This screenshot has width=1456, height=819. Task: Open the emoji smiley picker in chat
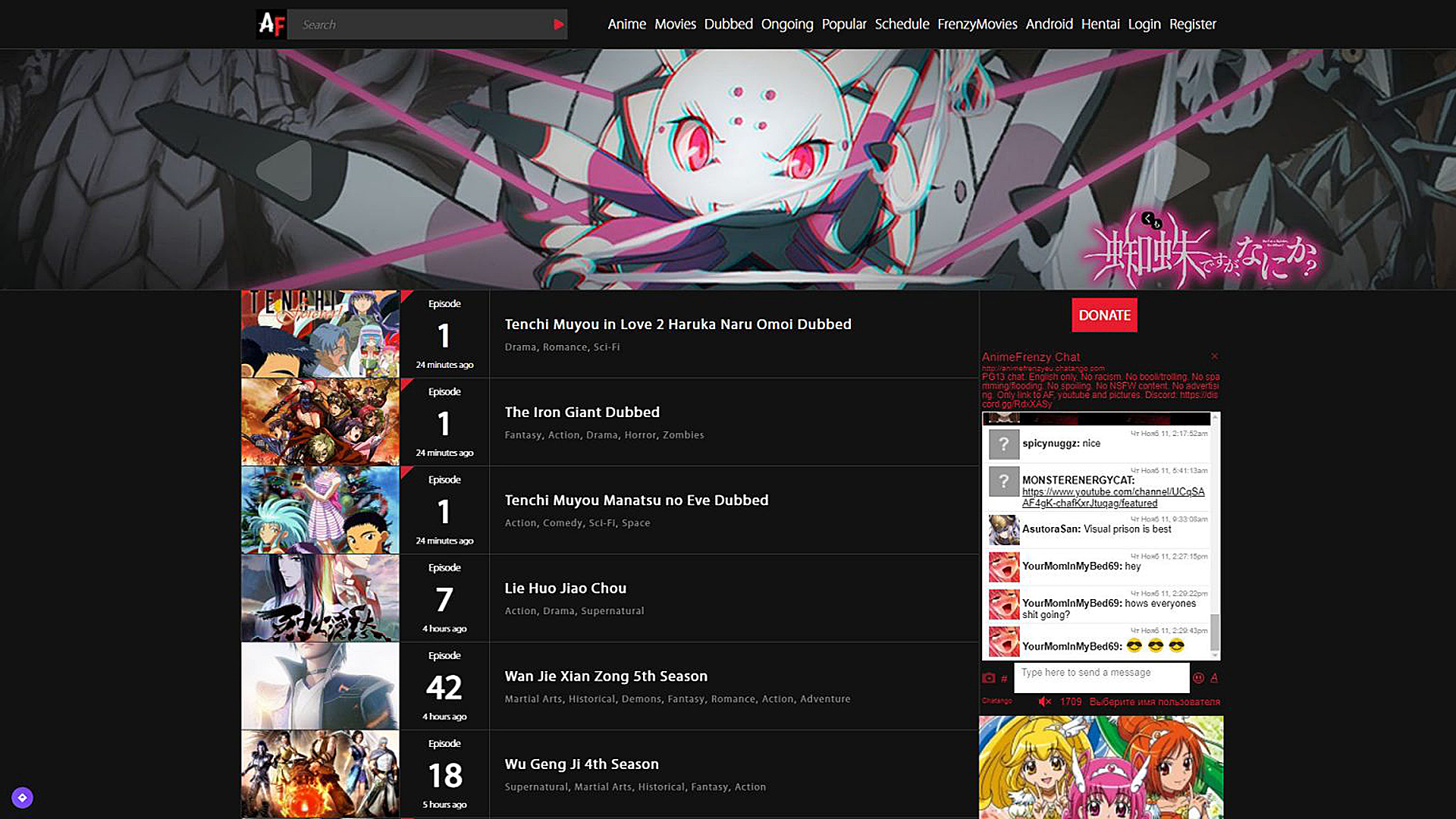(1198, 678)
